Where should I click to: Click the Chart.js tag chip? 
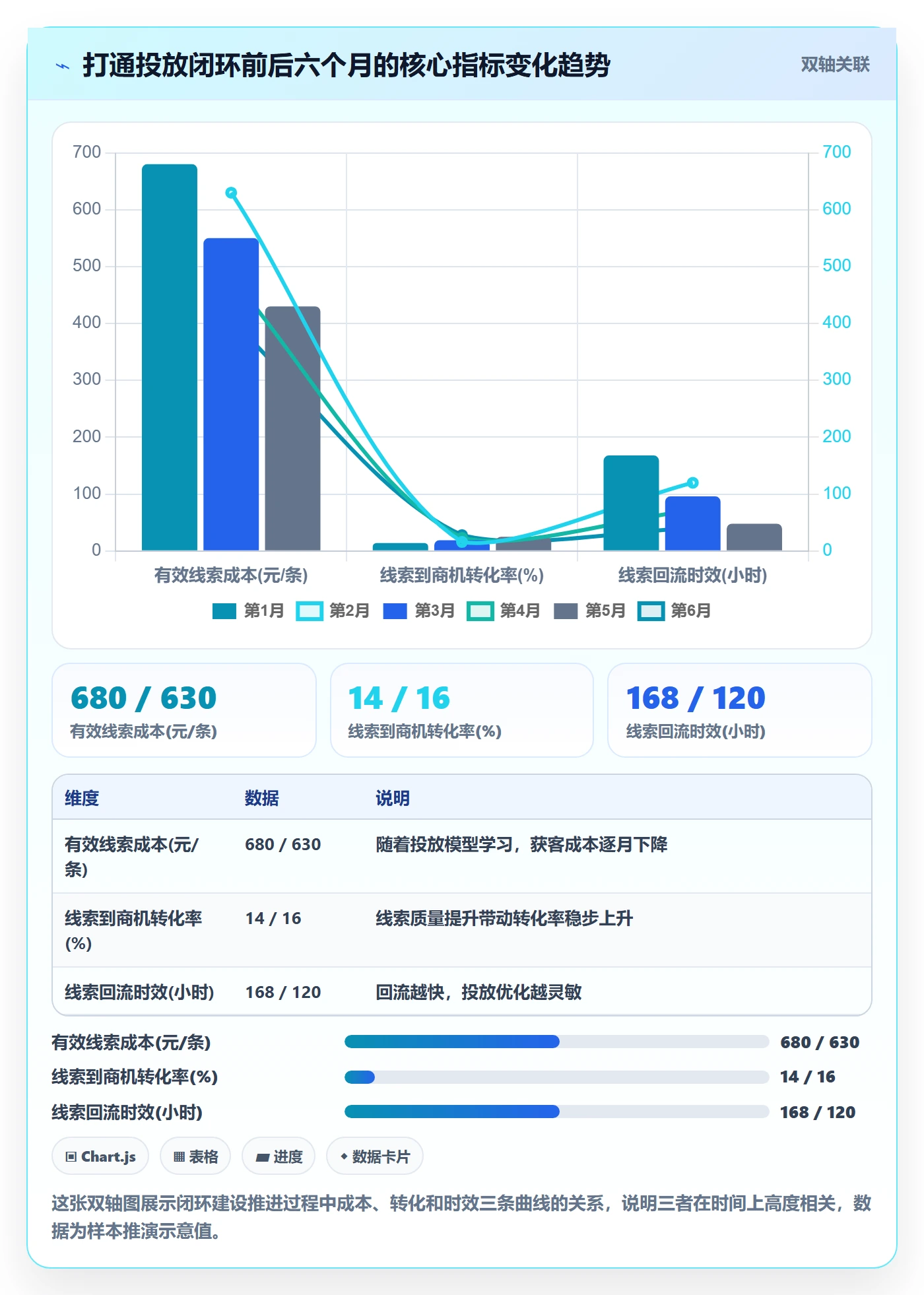point(100,1156)
